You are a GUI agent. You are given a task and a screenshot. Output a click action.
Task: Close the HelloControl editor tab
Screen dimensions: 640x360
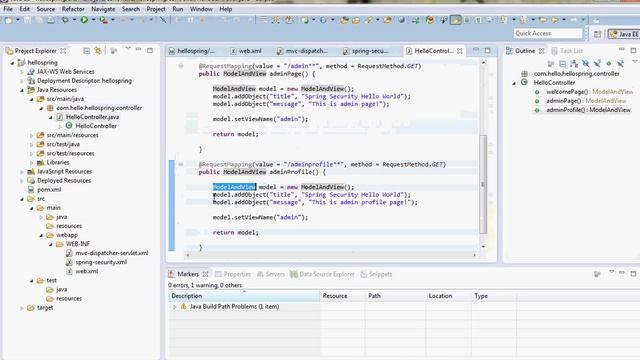(460, 51)
